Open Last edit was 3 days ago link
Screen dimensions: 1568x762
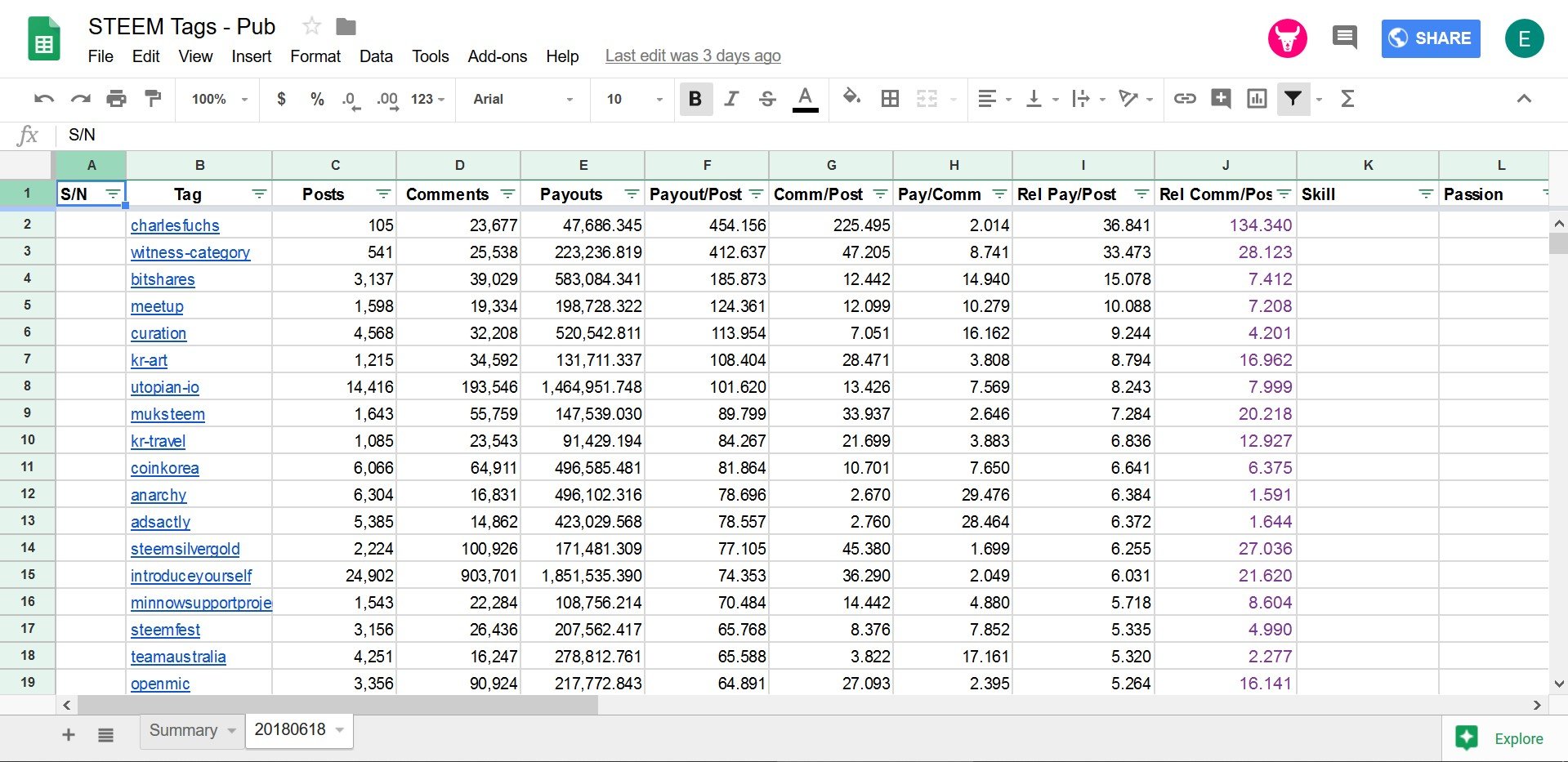pyautogui.click(x=693, y=56)
